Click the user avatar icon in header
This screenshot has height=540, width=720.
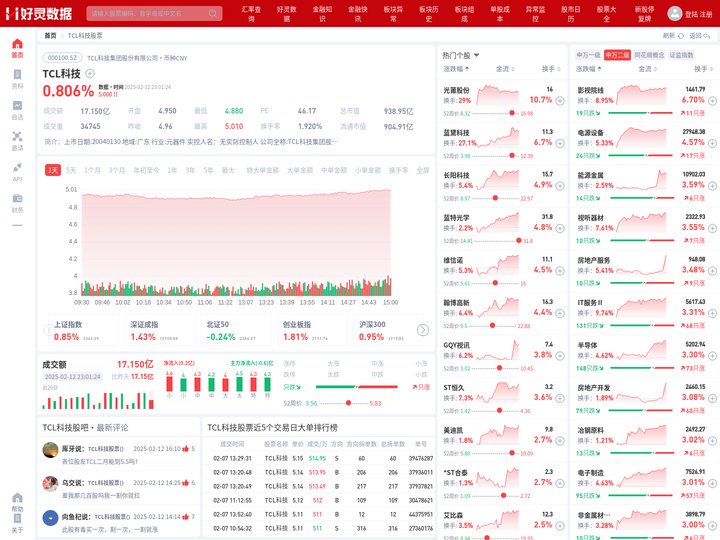[675, 13]
